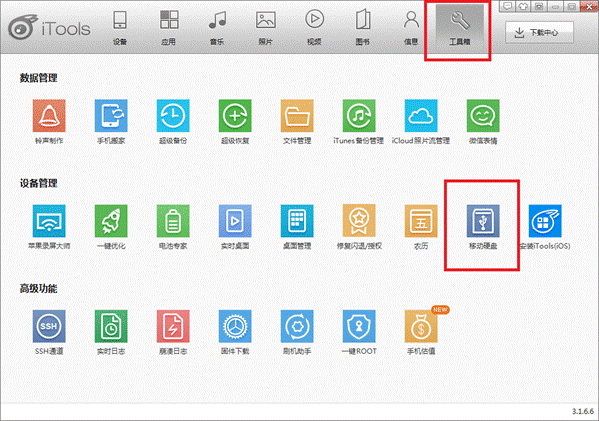Viewport: 599px width, 421px height.
Task: Open 实时日志 real-time log
Action: 111,326
